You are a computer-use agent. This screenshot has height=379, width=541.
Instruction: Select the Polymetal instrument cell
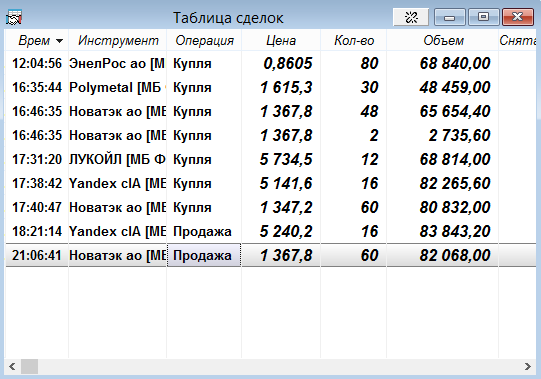(117, 87)
